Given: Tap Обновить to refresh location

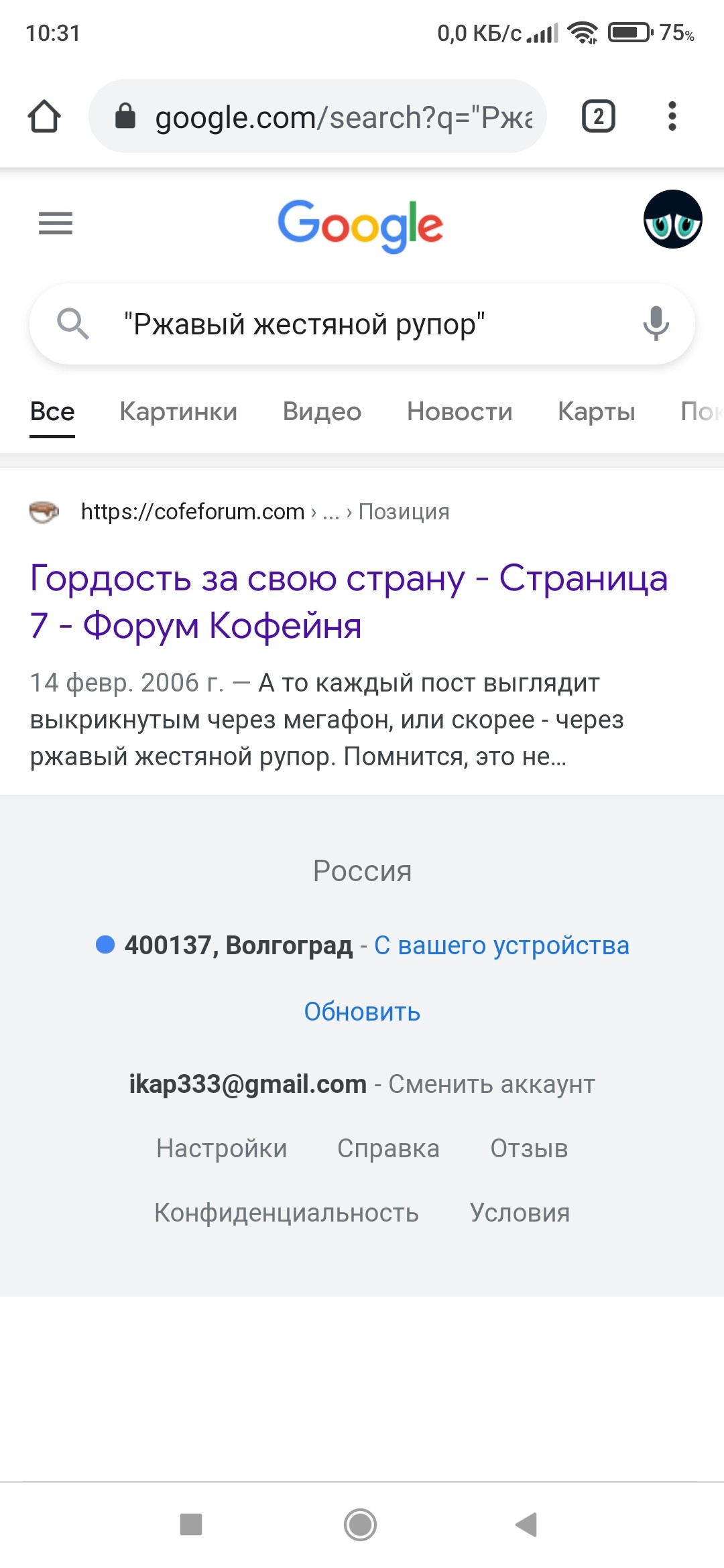Looking at the screenshot, I should (362, 1012).
